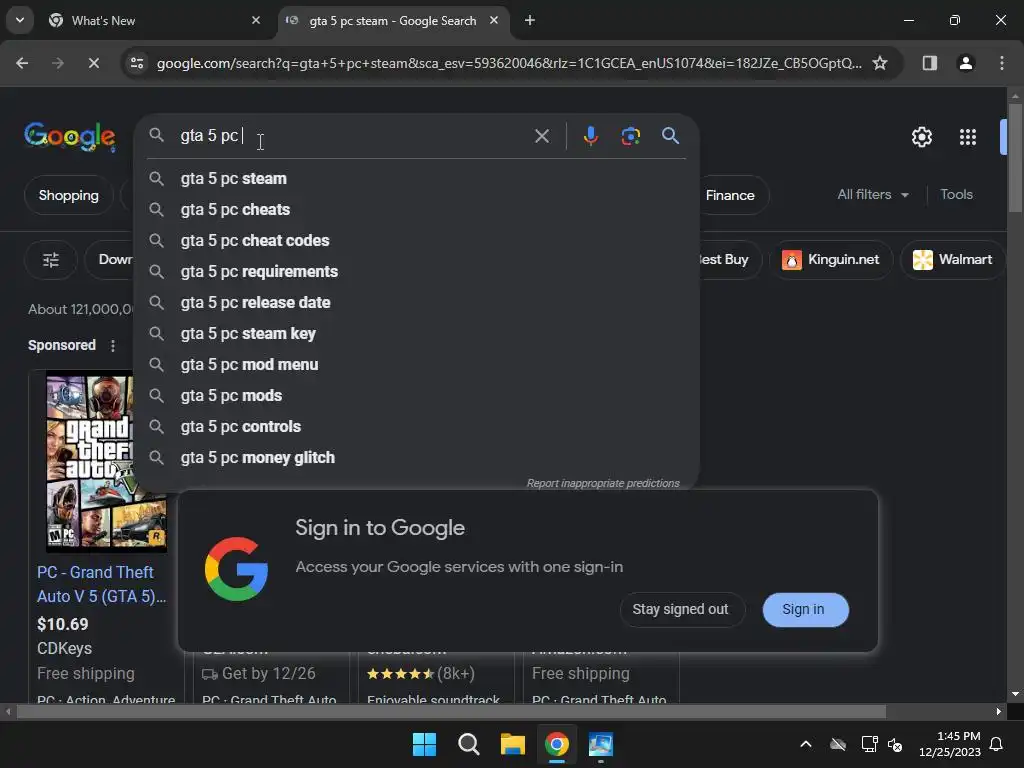Open PC - Grand Theft Auto V product link

(x=101, y=584)
